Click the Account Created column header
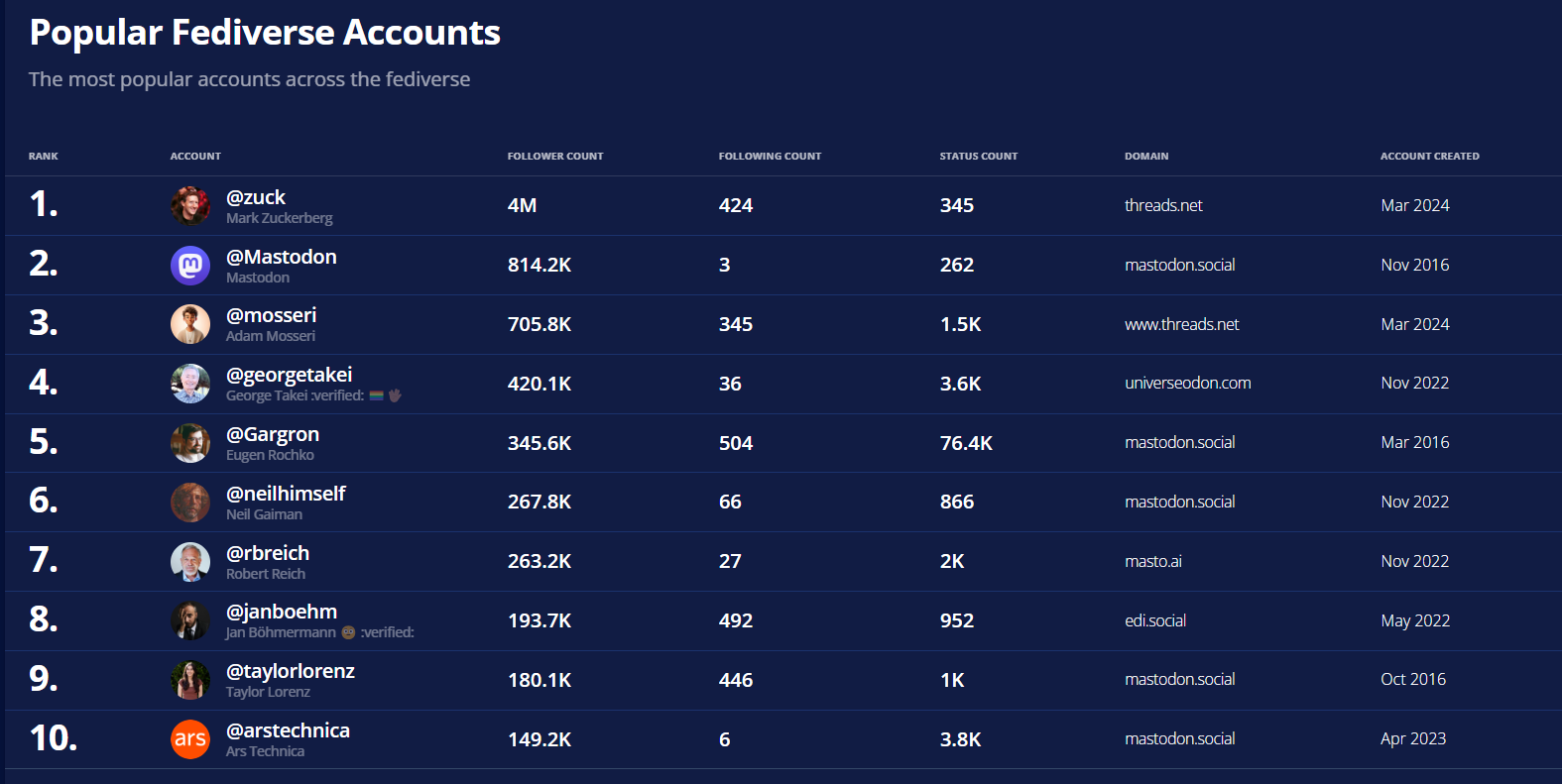 (1429, 156)
